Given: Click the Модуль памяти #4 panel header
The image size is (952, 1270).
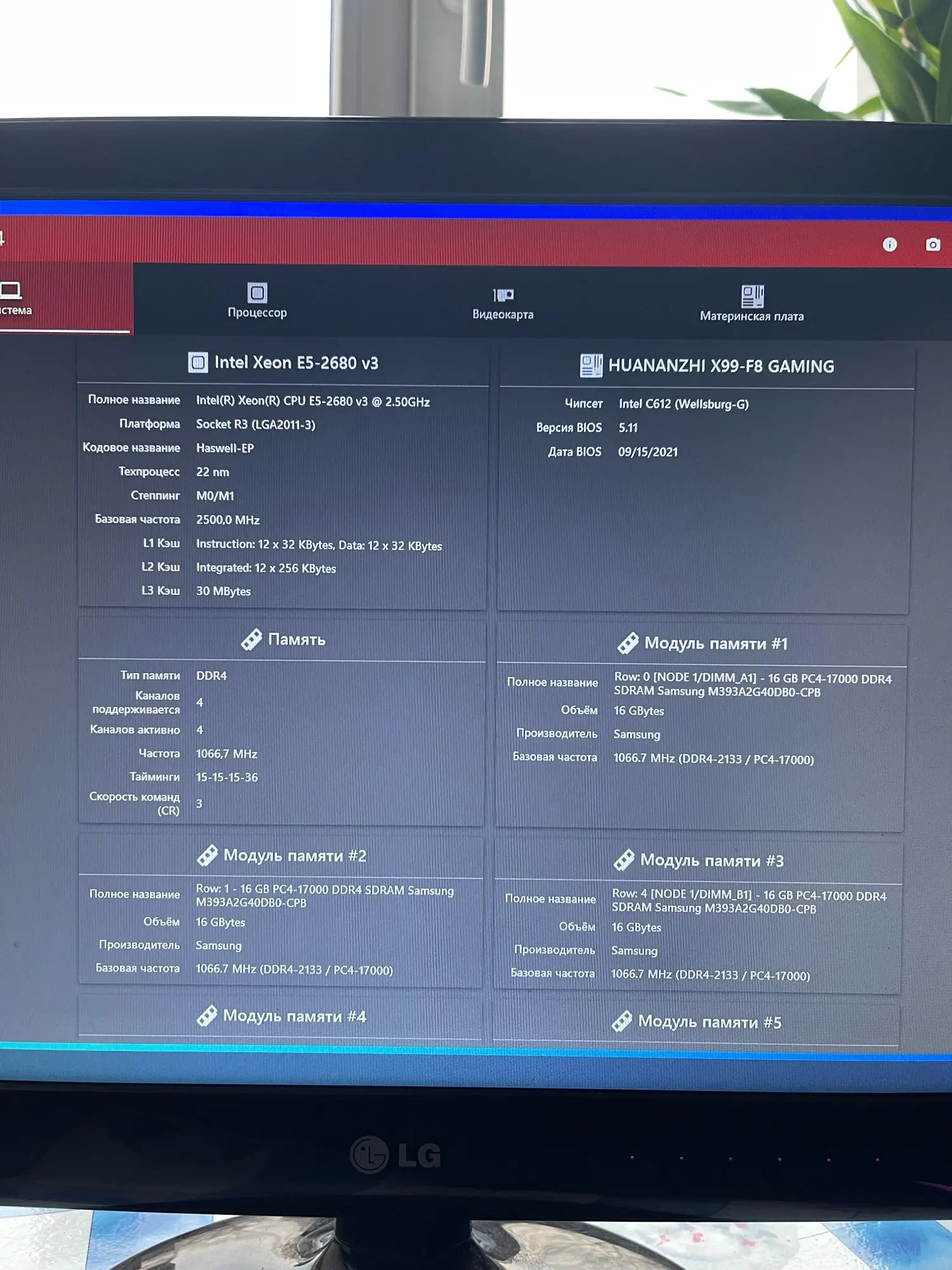Looking at the screenshot, I should (x=280, y=1017).
